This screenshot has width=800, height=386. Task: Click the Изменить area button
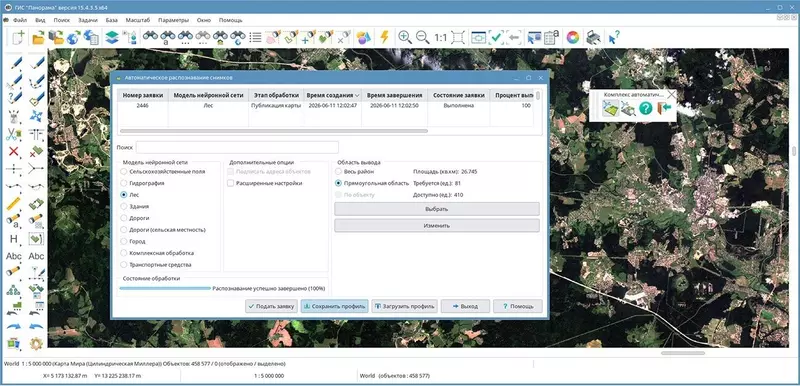[x=437, y=225]
